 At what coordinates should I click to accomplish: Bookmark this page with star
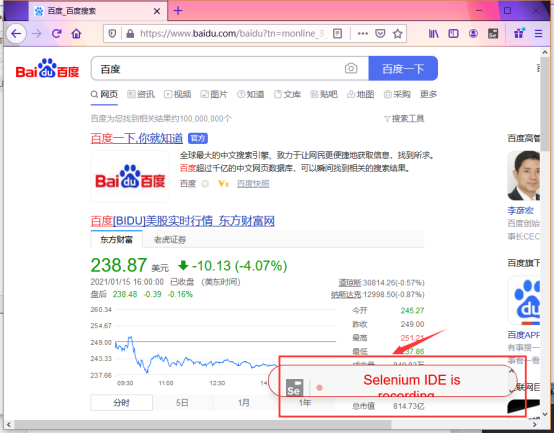(398, 34)
